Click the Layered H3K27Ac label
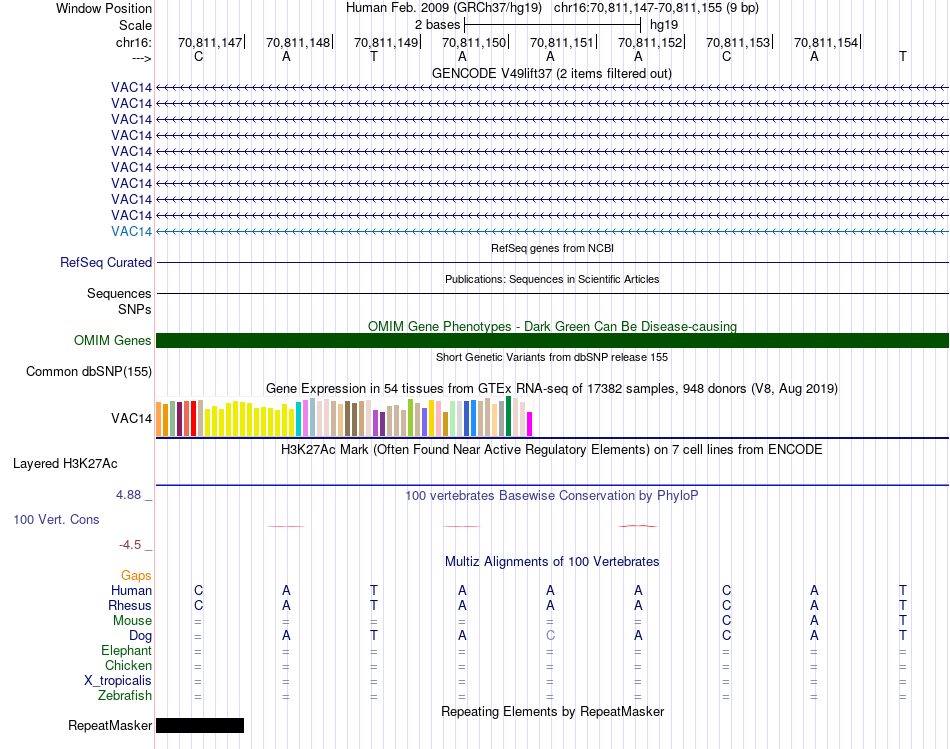Screen dimensions: 950x749 (x=65, y=464)
